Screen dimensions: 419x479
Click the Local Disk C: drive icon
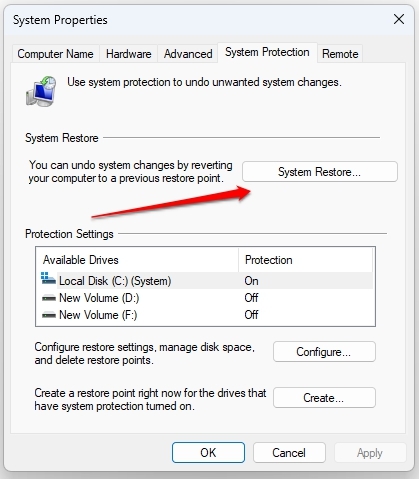pos(48,278)
